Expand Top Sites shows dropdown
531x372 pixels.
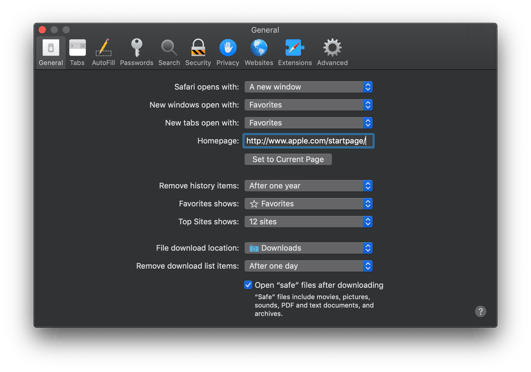click(309, 222)
